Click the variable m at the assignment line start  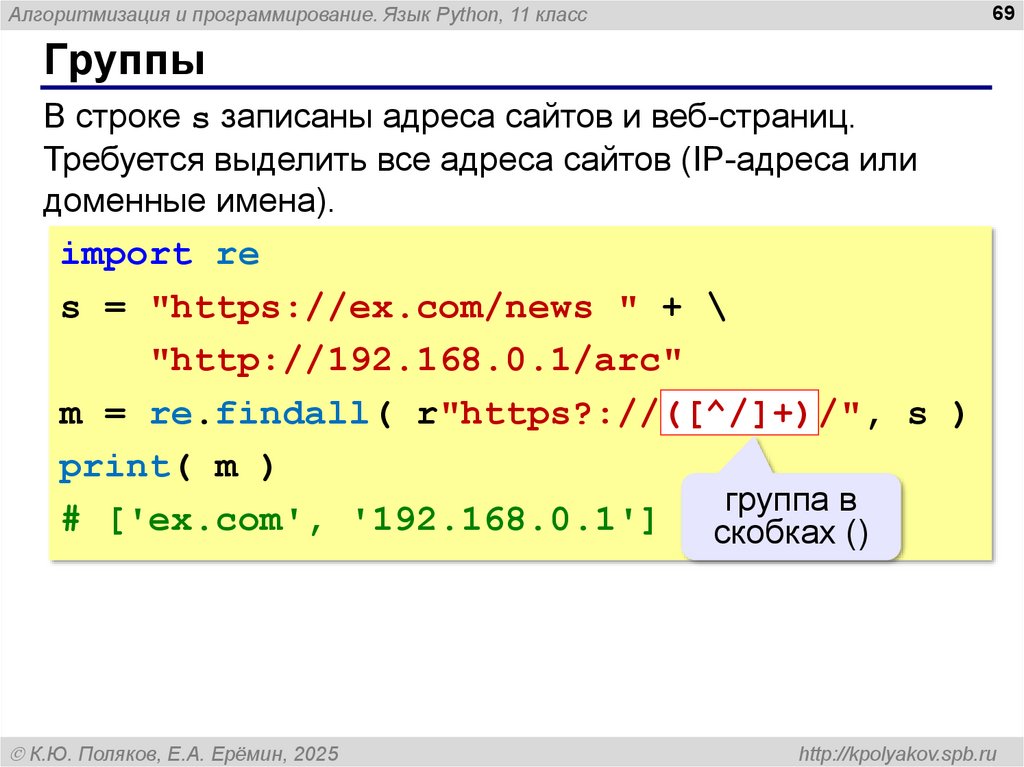click(x=71, y=413)
